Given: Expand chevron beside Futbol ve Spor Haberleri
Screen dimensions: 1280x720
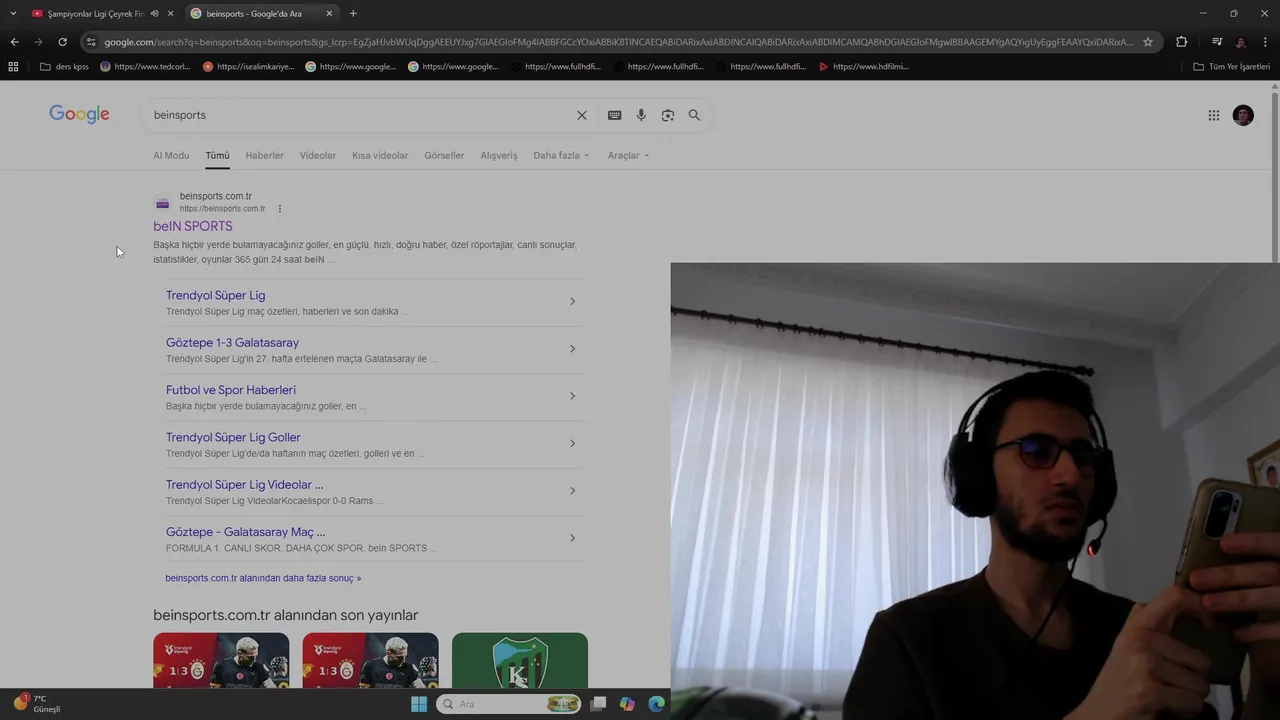Looking at the screenshot, I should pos(572,396).
